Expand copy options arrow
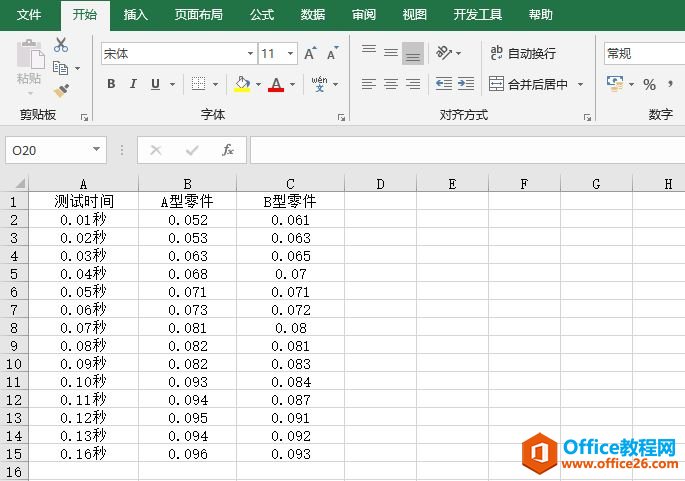The height and width of the screenshot is (481, 685). [77, 68]
